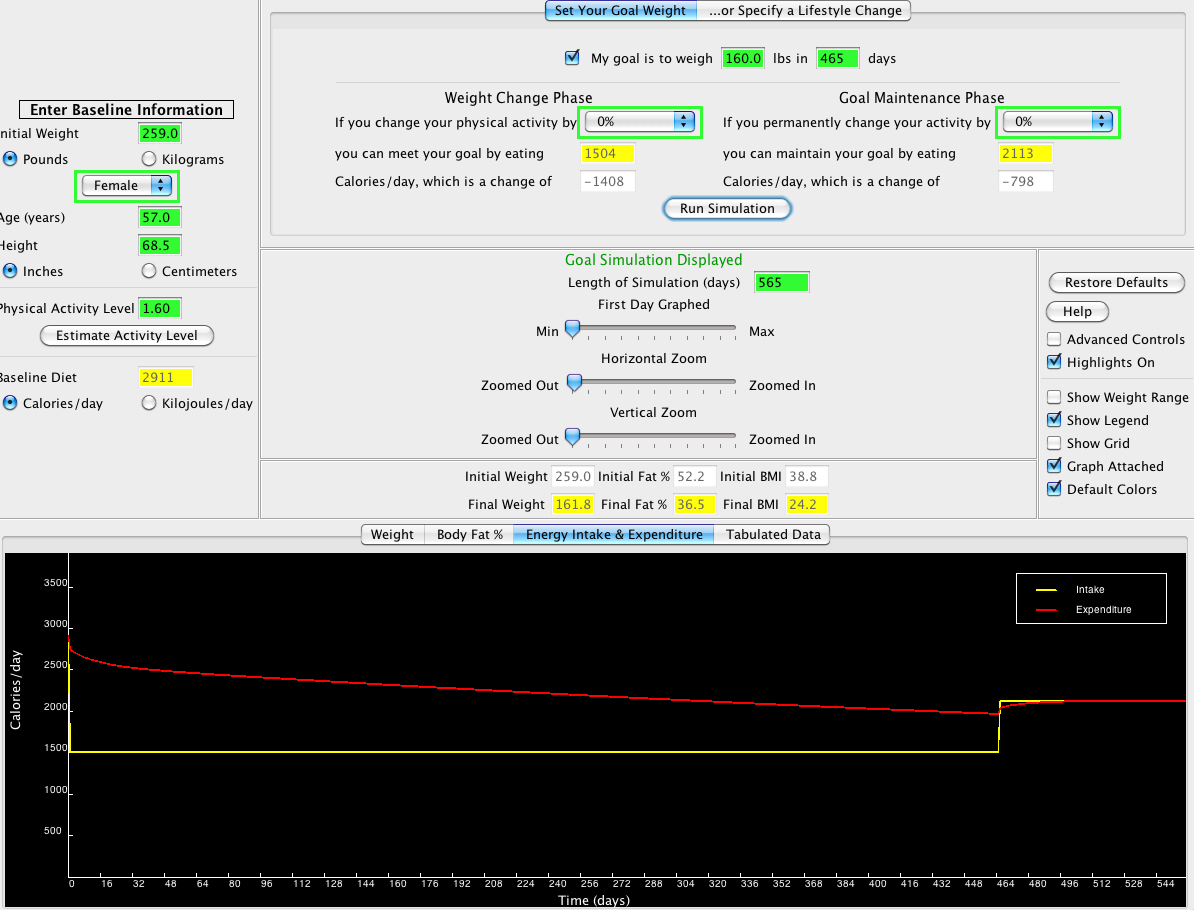This screenshot has height=910, width=1194.
Task: Enable the Advanced Controls checkbox
Action: (1054, 339)
